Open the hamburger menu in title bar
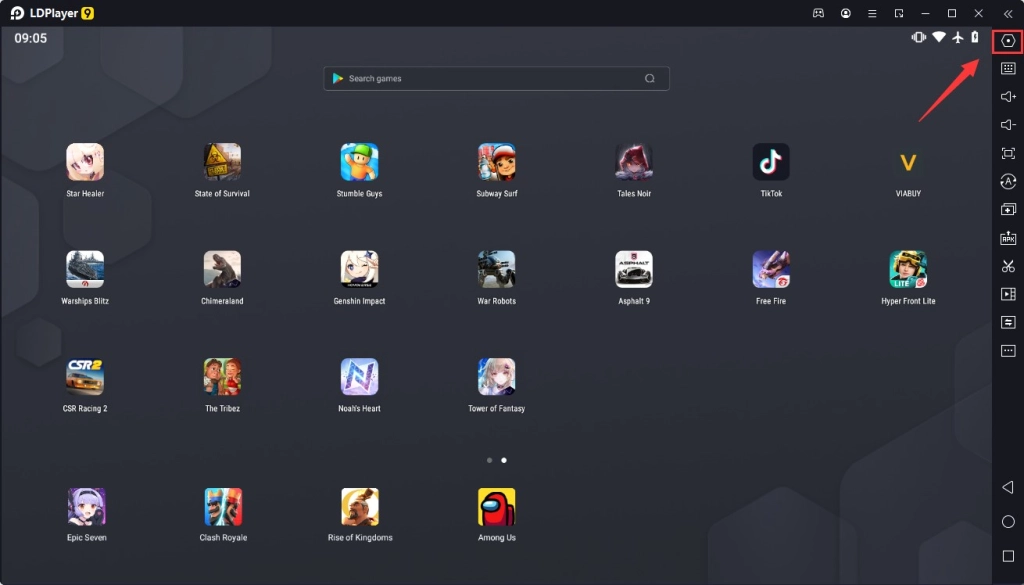Viewport: 1024px width, 585px height. pyautogui.click(x=872, y=13)
